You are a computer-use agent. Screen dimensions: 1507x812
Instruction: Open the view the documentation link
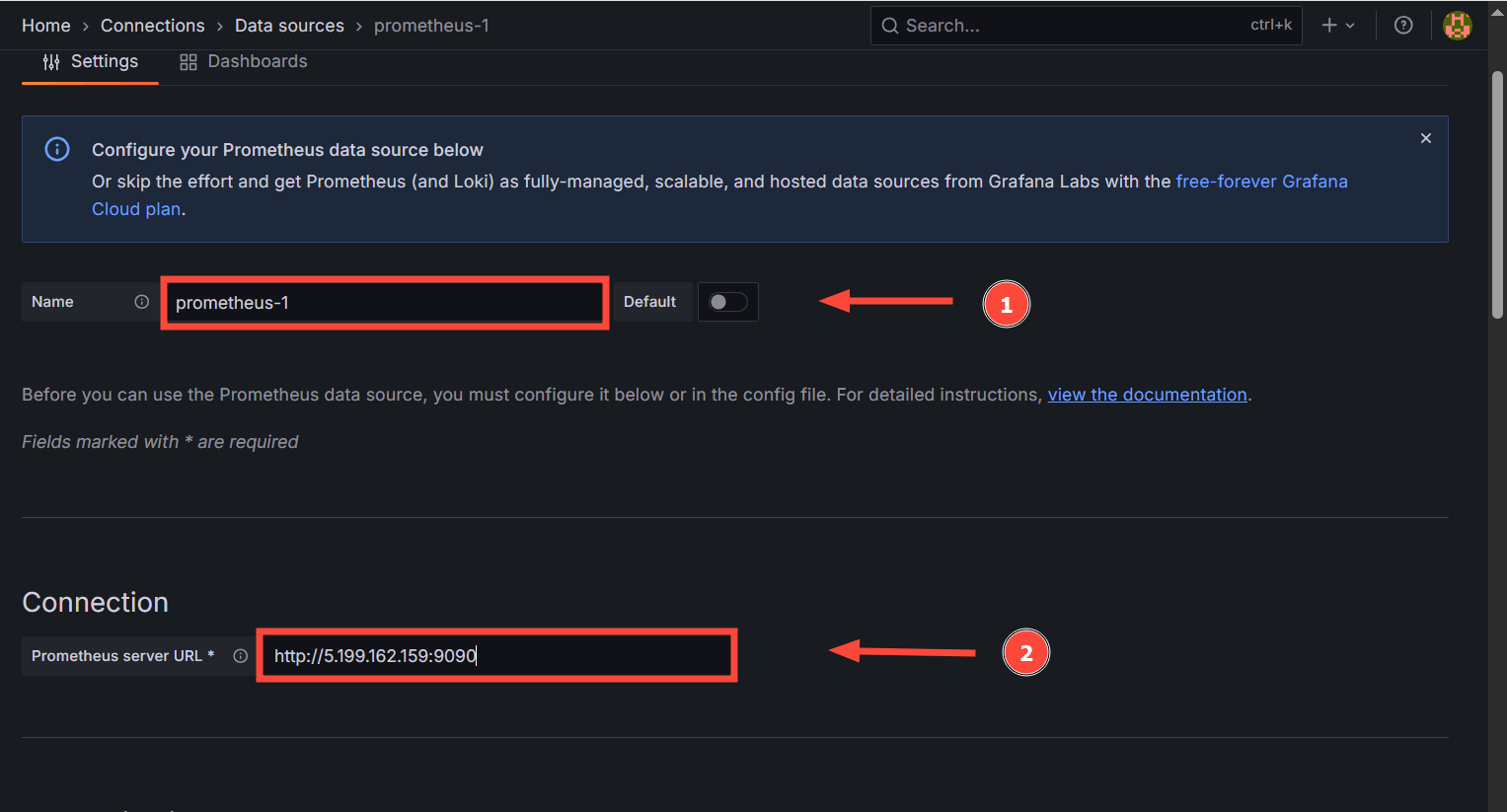[x=1147, y=395]
